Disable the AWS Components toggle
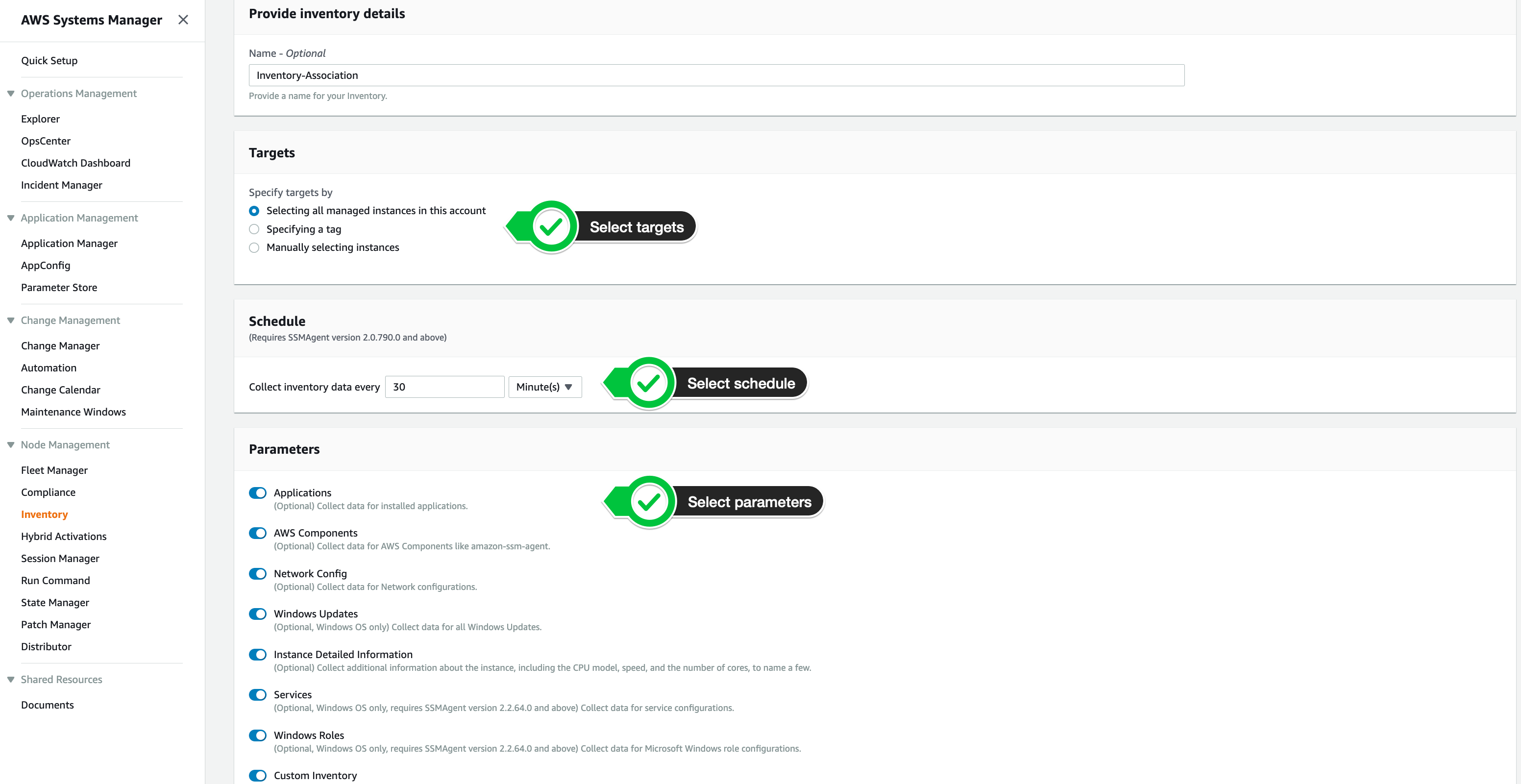Image resolution: width=1521 pixels, height=784 pixels. click(x=257, y=533)
